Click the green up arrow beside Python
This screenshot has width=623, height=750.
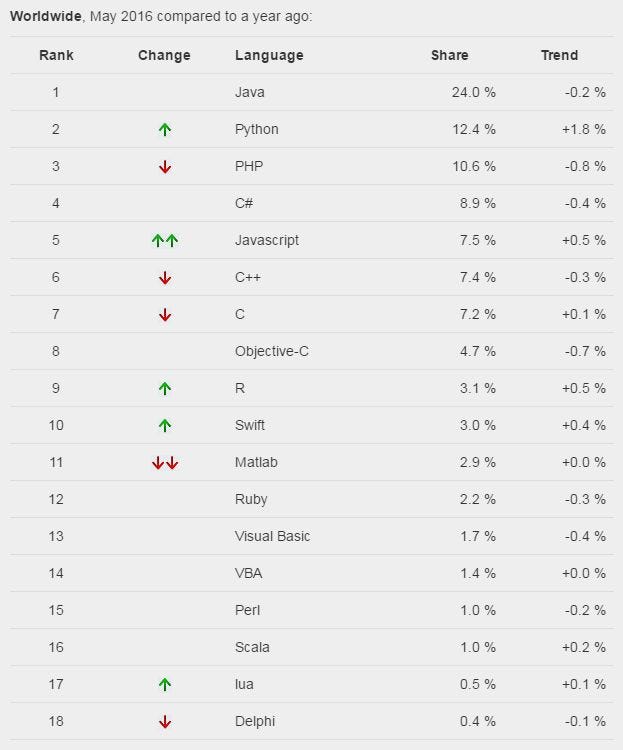pyautogui.click(x=165, y=129)
